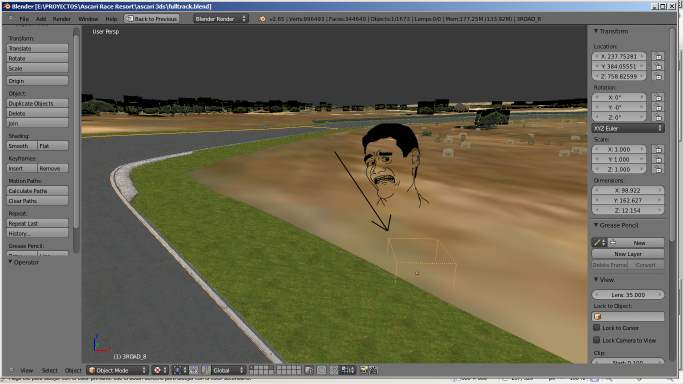Open the Global orientation dropdown

[x=228, y=371]
